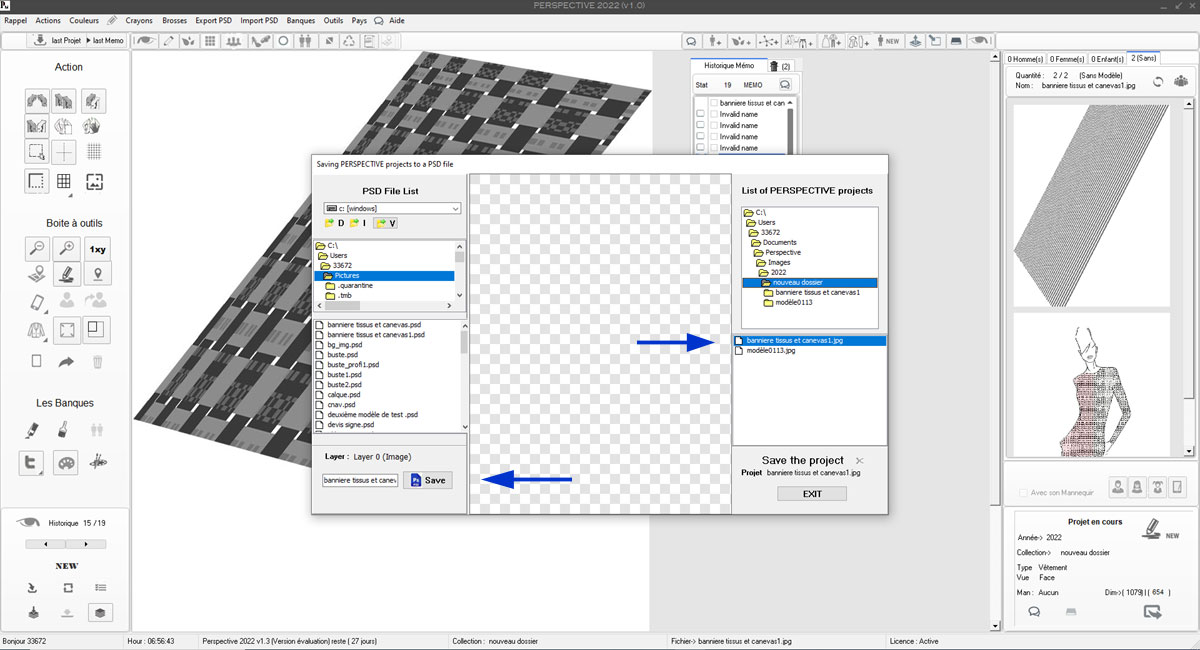The width and height of the screenshot is (1200, 650).
Task: Enable the Avec son Mannequin checkbox
Action: [x=1022, y=492]
